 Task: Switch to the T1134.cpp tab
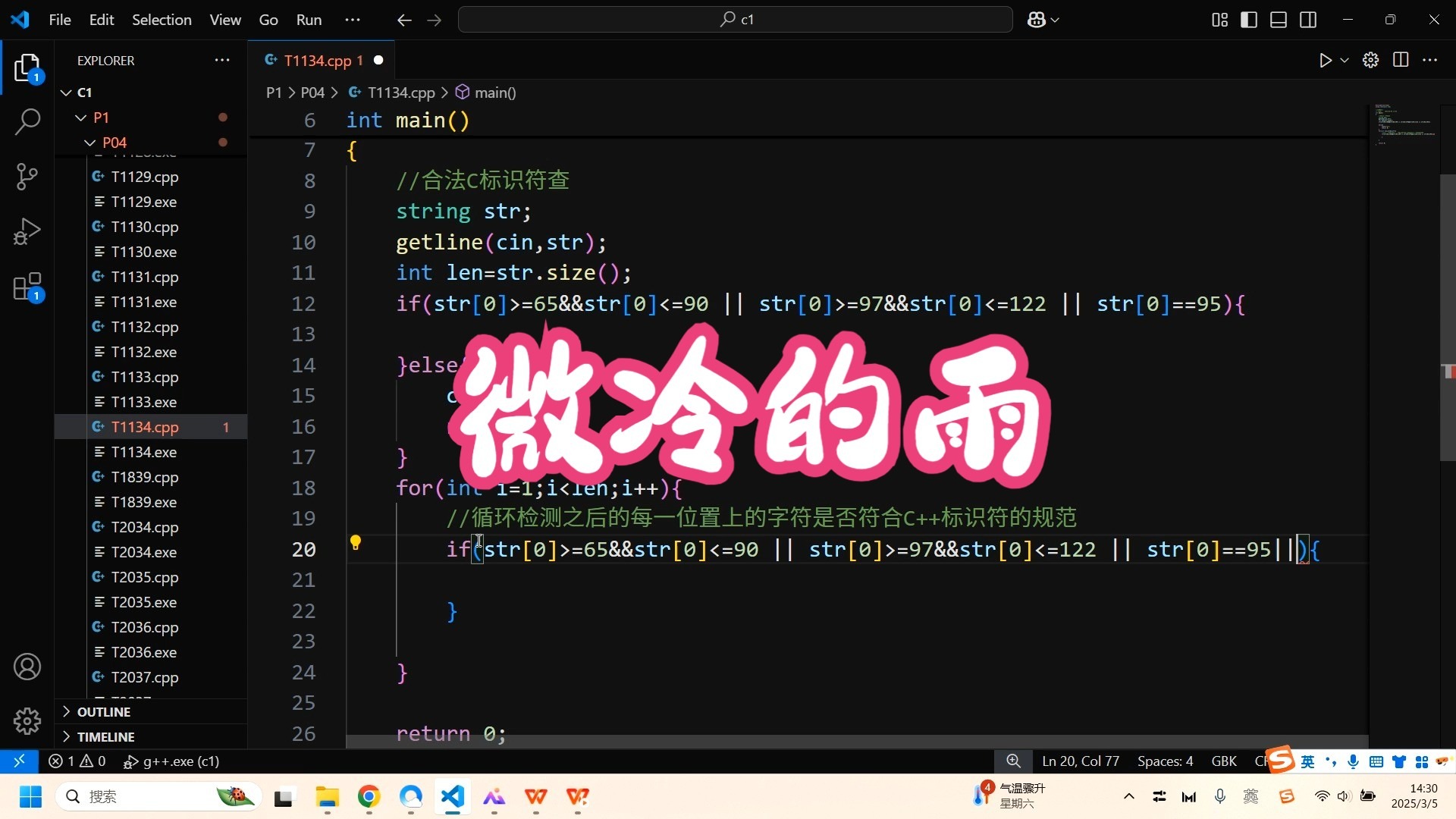pos(322,60)
